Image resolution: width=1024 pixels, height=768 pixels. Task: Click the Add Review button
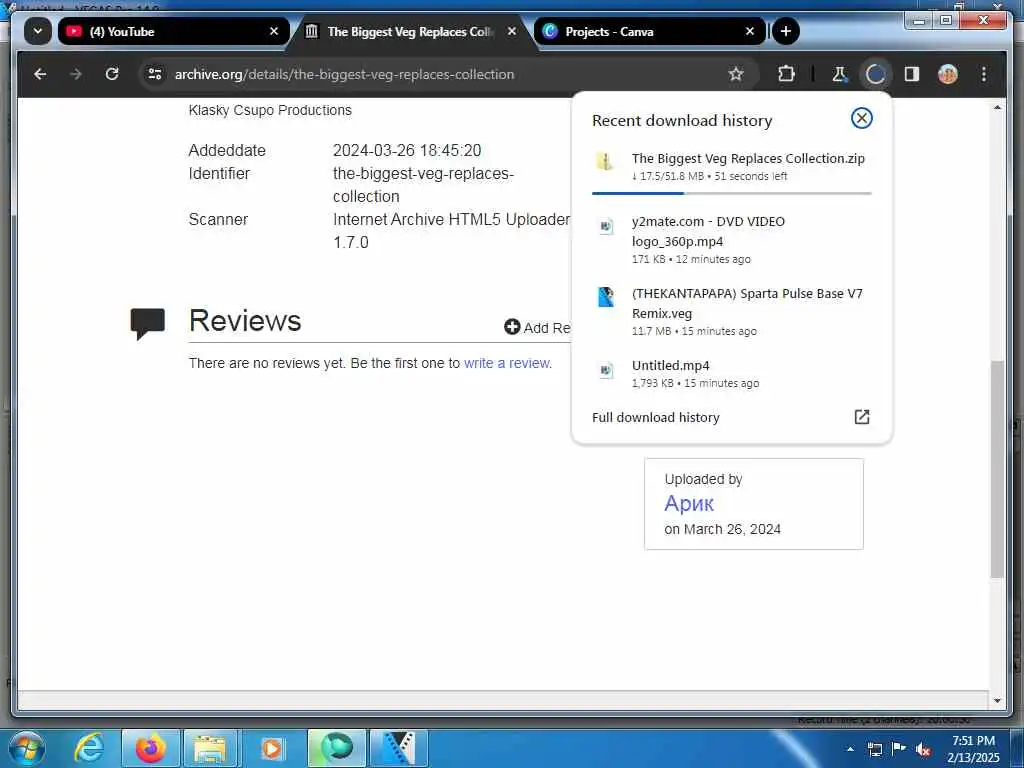(x=537, y=328)
